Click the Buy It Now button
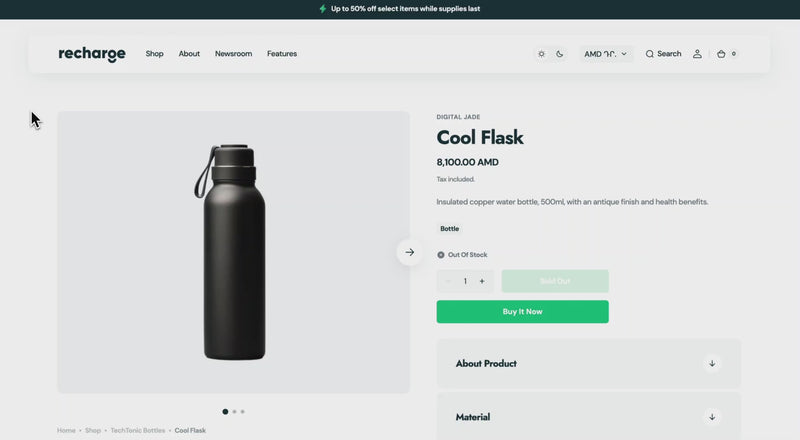The width and height of the screenshot is (800, 440). click(522, 311)
